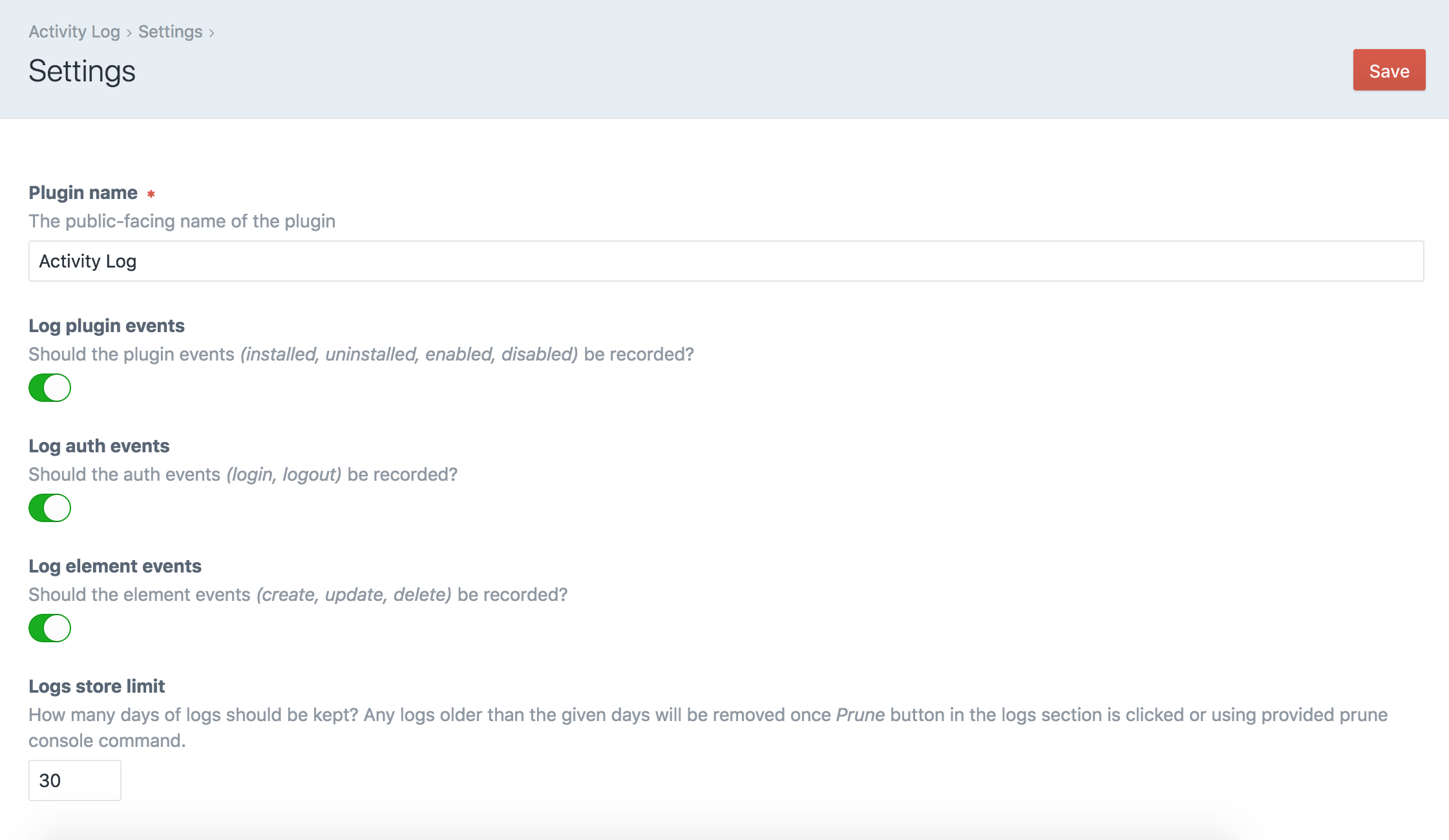The image size is (1449, 840).
Task: Click the chevron after Settings breadcrumb
Action: [x=211, y=33]
